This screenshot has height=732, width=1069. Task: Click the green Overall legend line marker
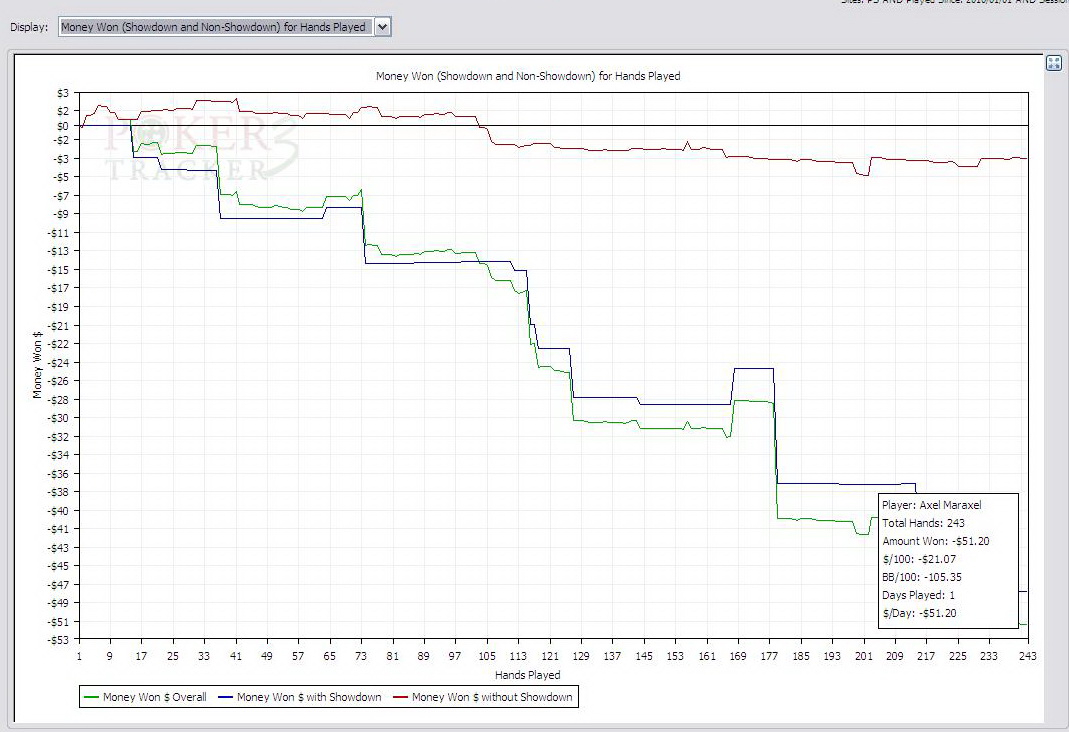(x=92, y=697)
